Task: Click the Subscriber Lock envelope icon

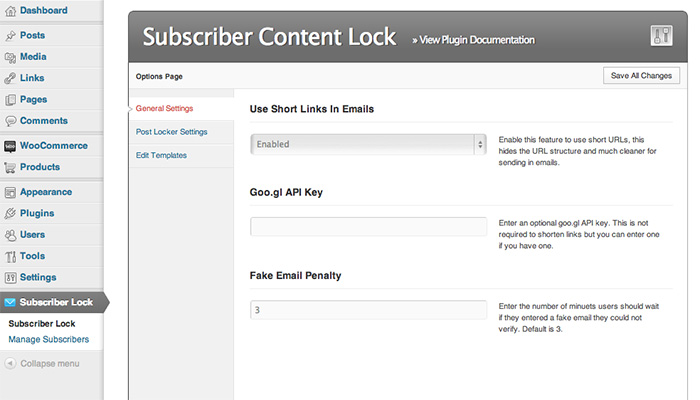Action: pos(10,302)
